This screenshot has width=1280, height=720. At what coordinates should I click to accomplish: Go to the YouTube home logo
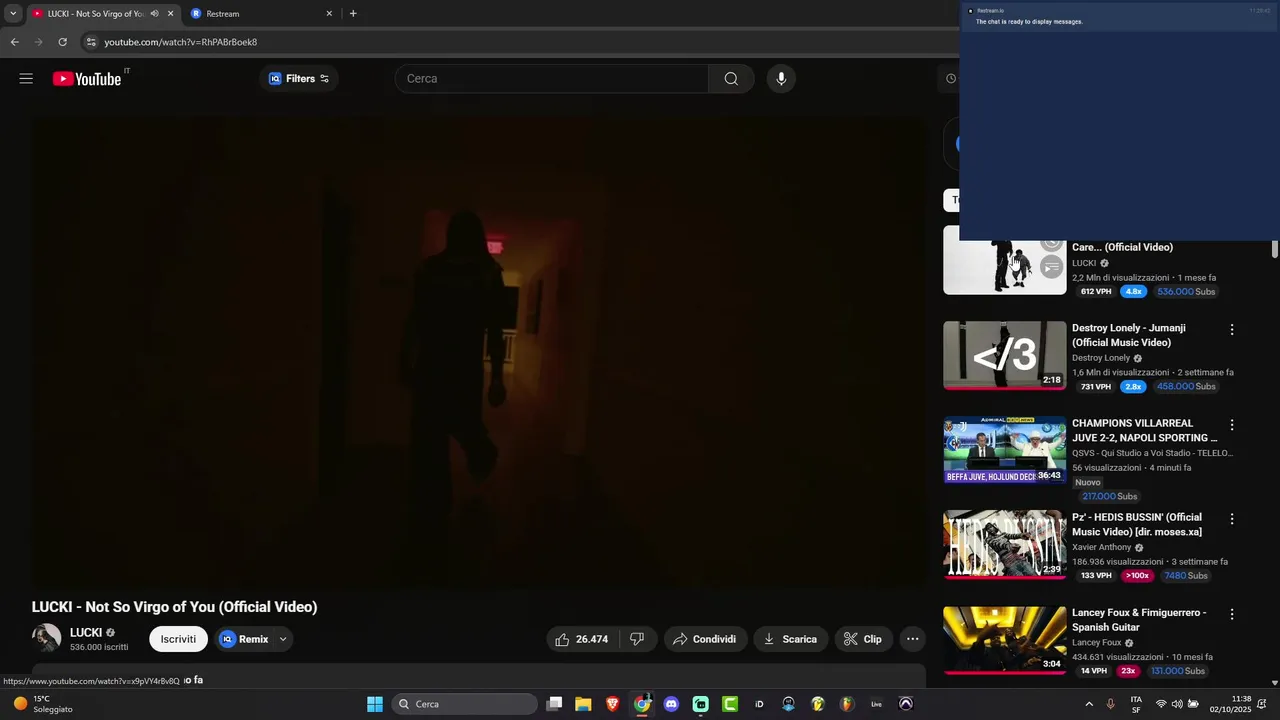coord(87,79)
